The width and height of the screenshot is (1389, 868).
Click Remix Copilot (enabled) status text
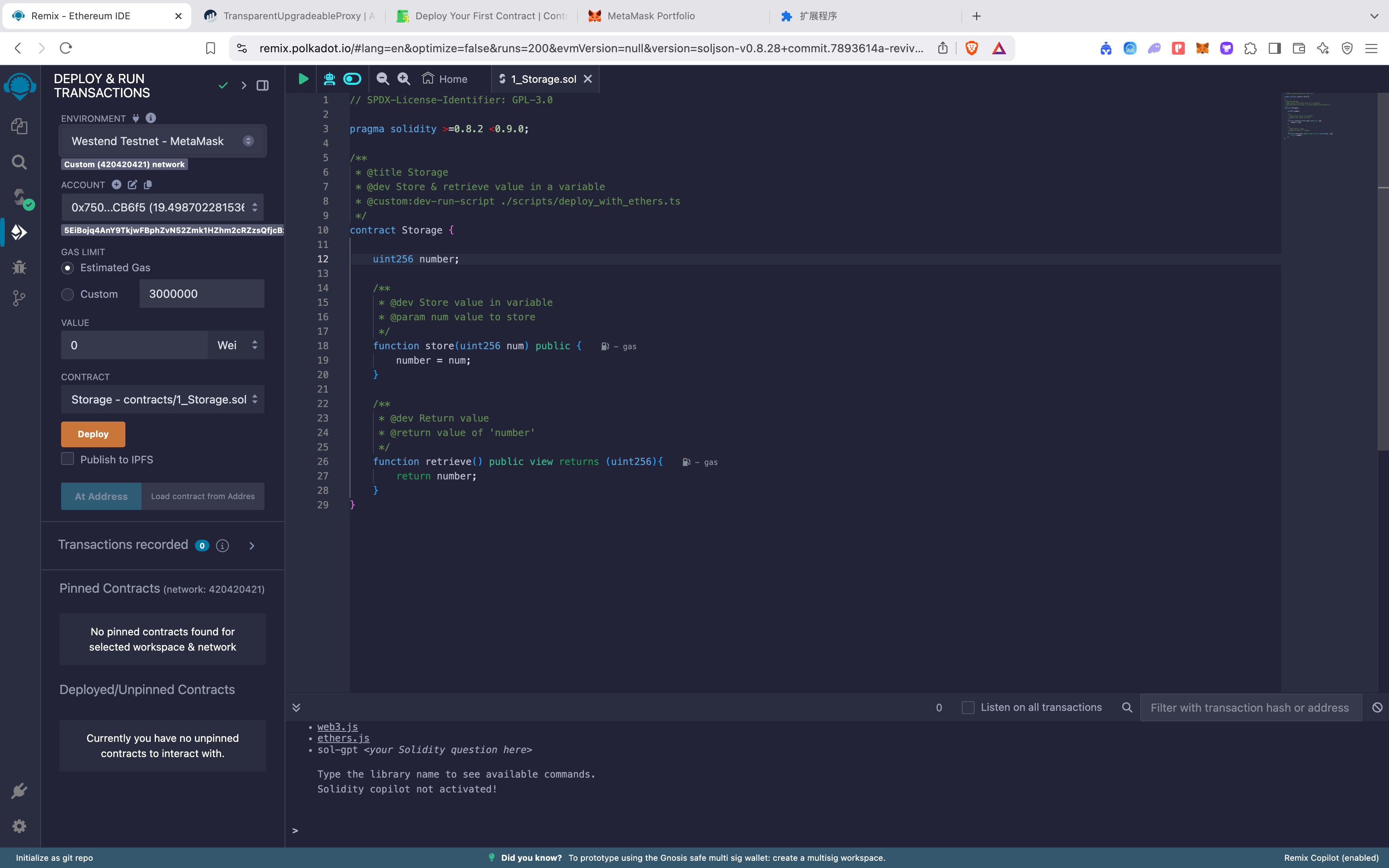pyautogui.click(x=1331, y=858)
